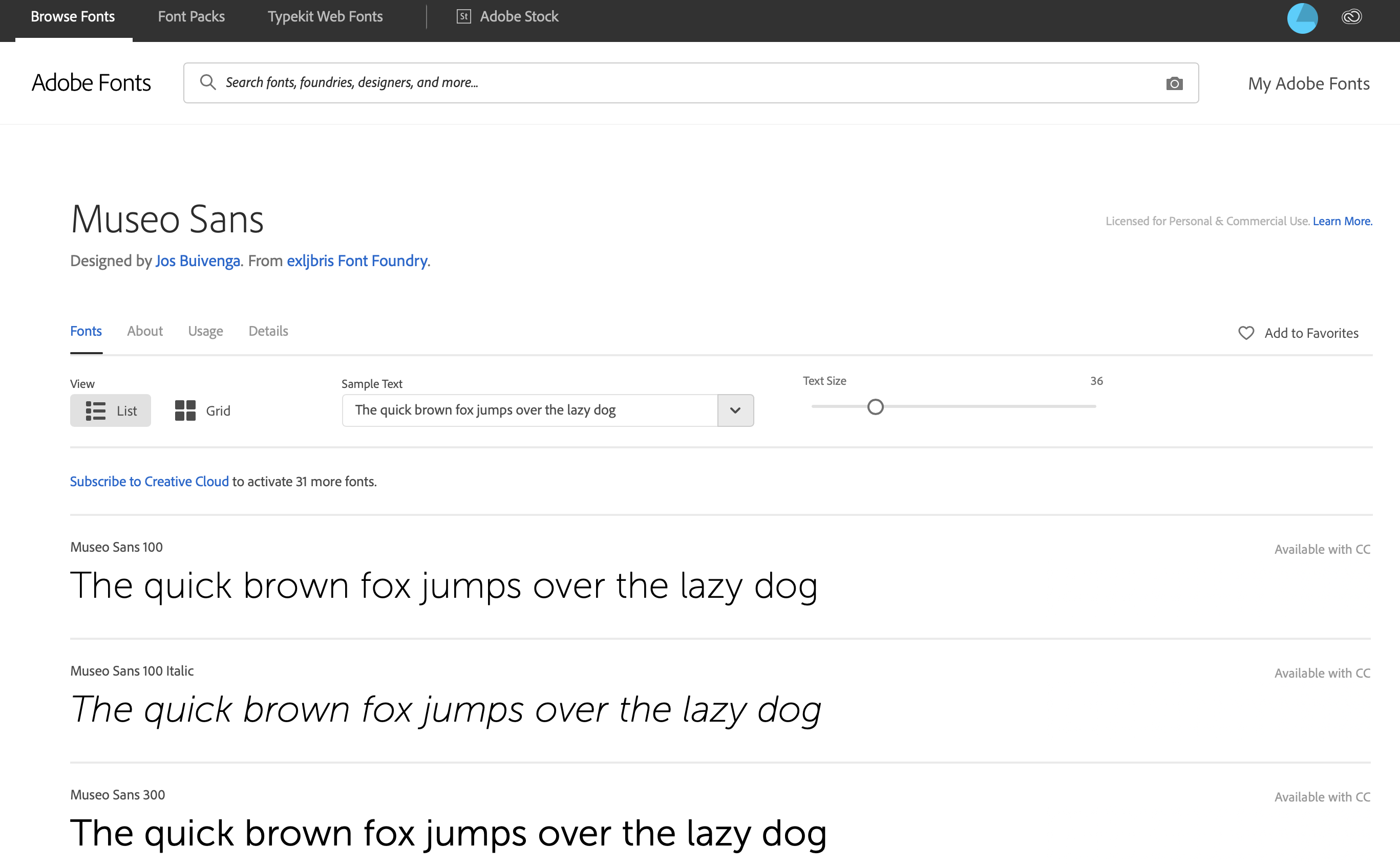Open Typekit Web Fonts tab
Screen dimensions: 1400x867
click(x=325, y=16)
